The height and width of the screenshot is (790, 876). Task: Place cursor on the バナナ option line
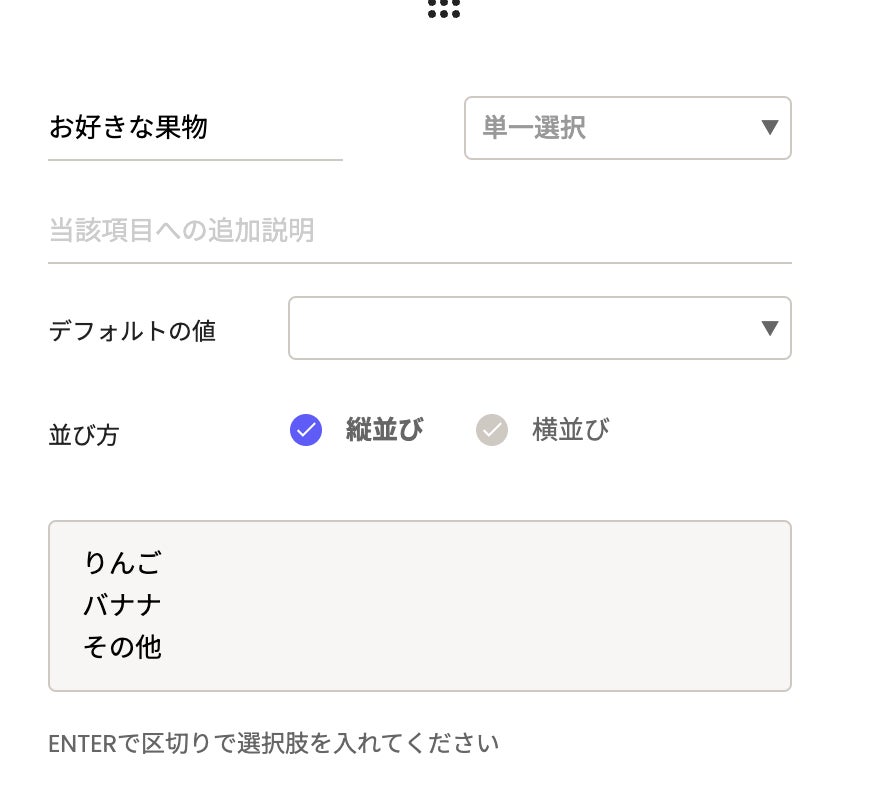click(122, 605)
